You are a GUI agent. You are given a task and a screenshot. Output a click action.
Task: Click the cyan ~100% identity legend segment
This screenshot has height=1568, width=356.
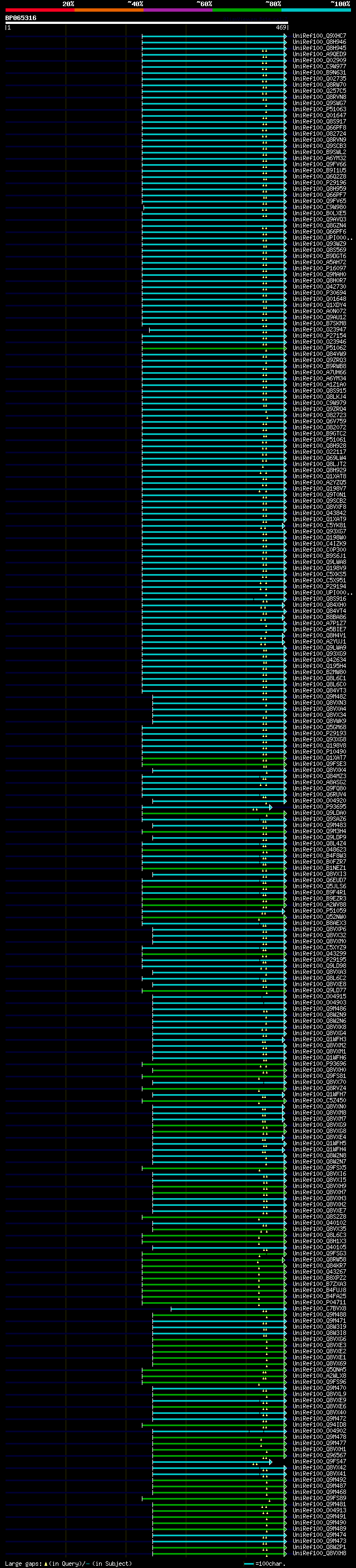[x=316, y=10]
